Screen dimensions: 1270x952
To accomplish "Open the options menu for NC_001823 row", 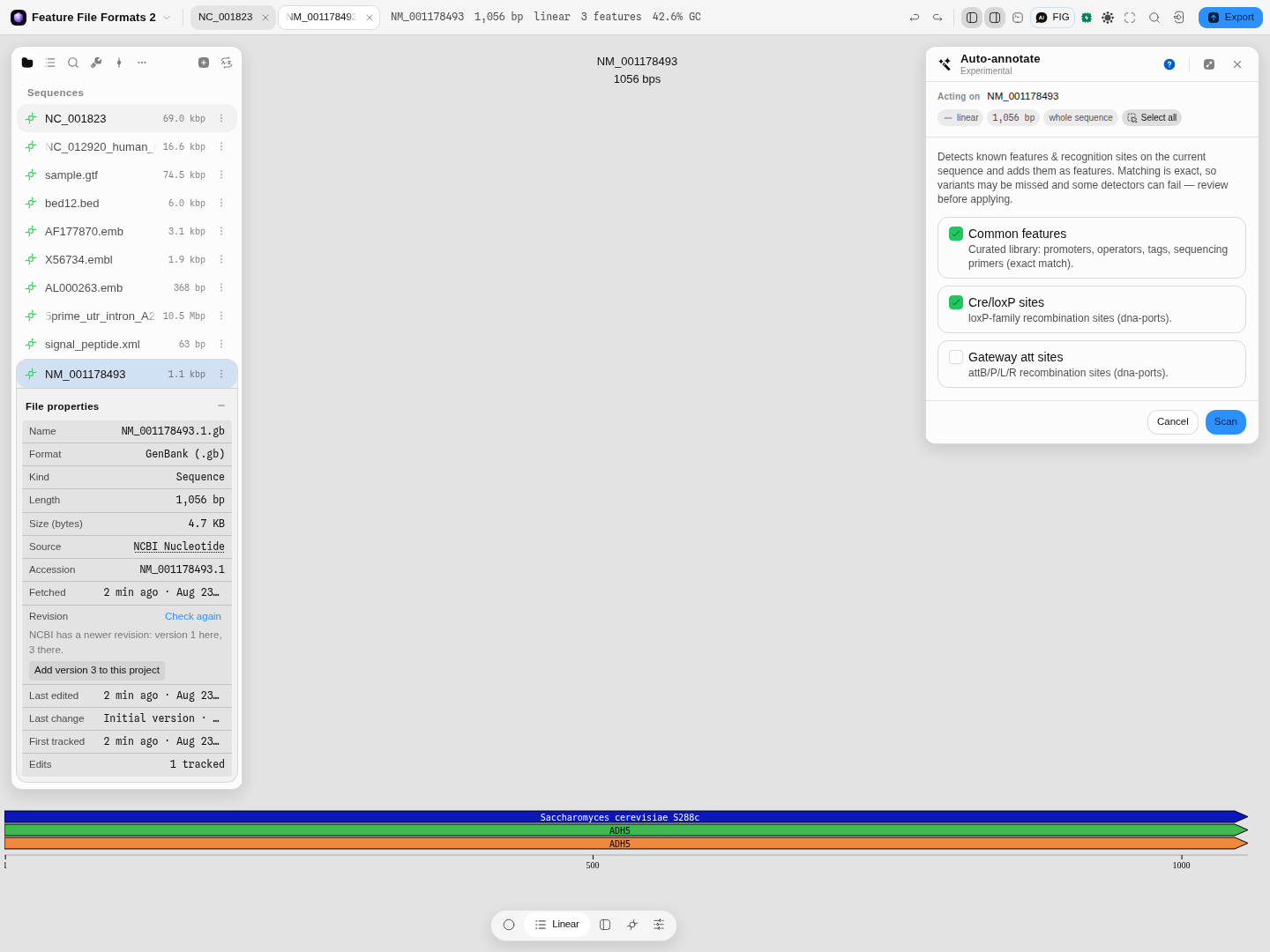I will tap(221, 118).
